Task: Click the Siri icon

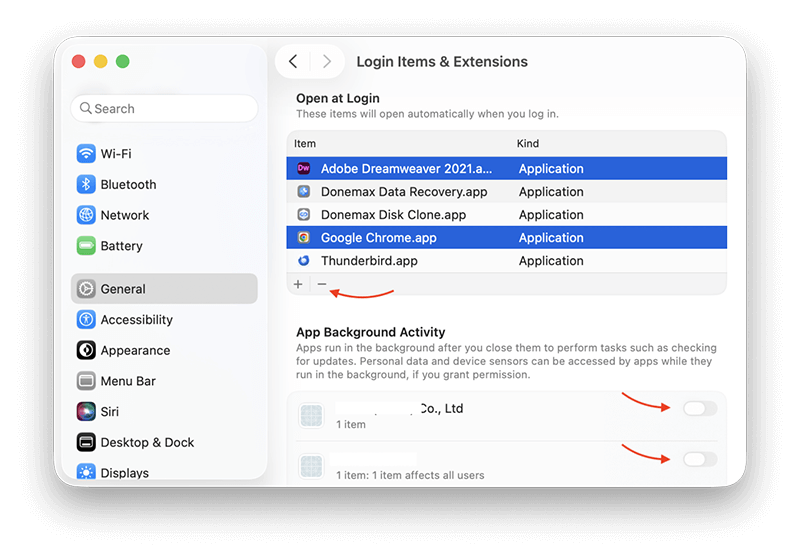Action: click(86, 411)
